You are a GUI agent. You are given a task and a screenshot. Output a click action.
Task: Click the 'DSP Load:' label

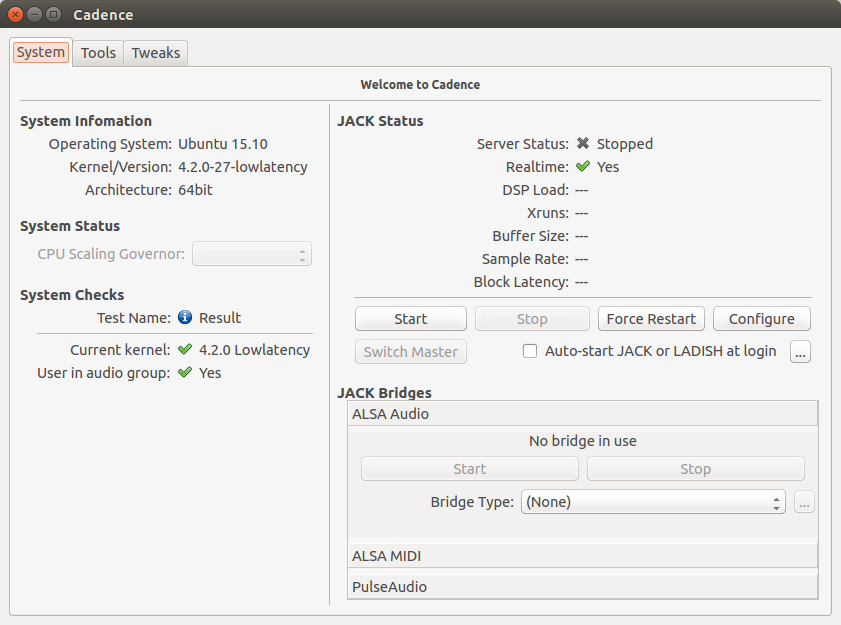[x=535, y=190]
